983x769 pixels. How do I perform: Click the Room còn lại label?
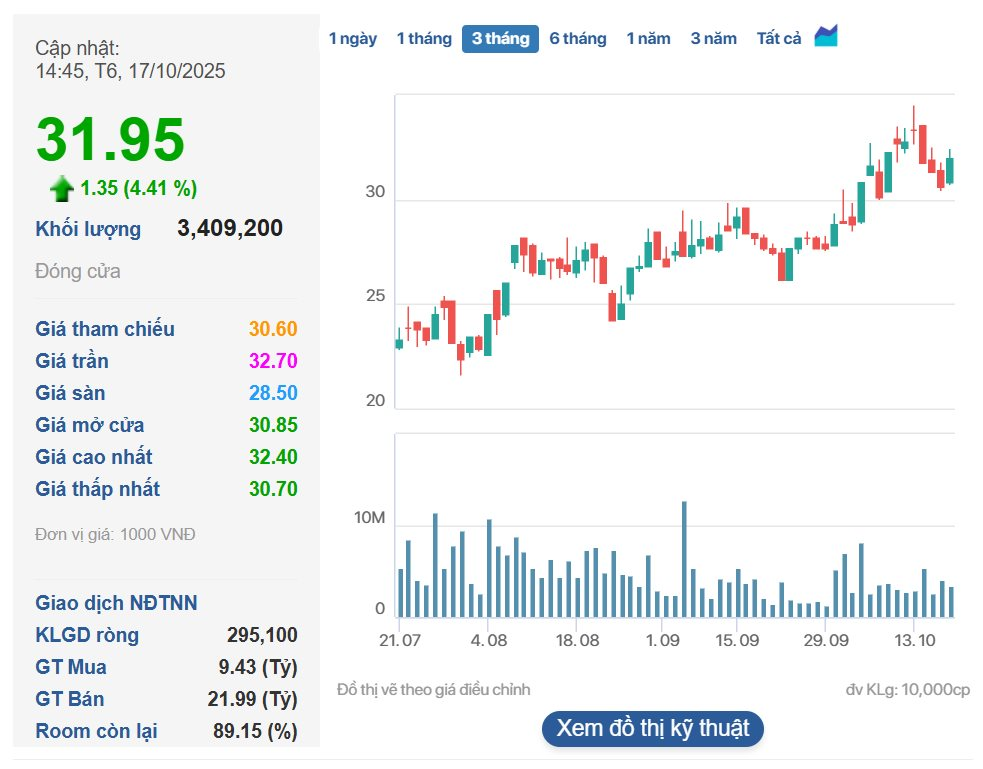coord(96,731)
